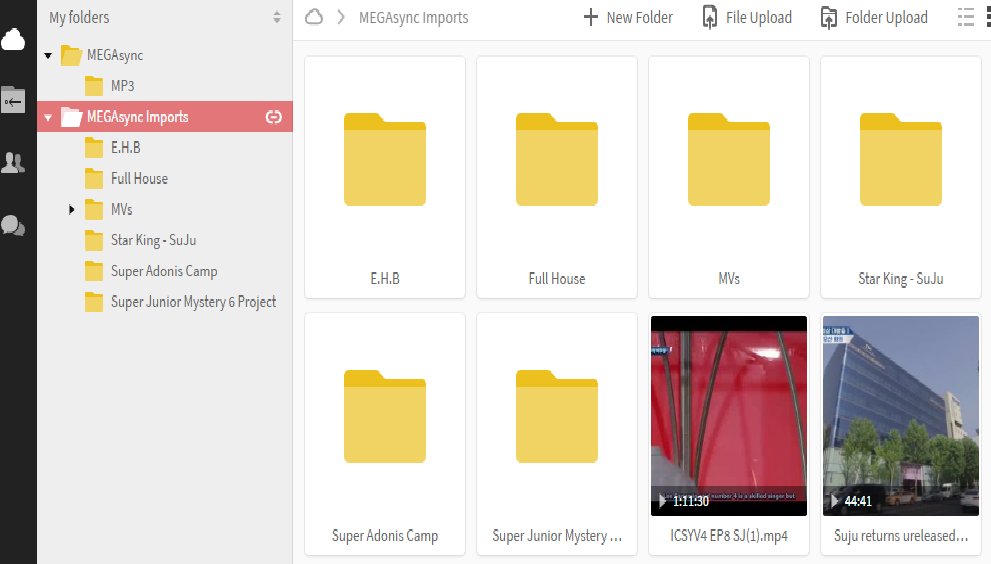Click the shared link icon on MEGAsync Imports
This screenshot has width=991, height=564.
[274, 117]
